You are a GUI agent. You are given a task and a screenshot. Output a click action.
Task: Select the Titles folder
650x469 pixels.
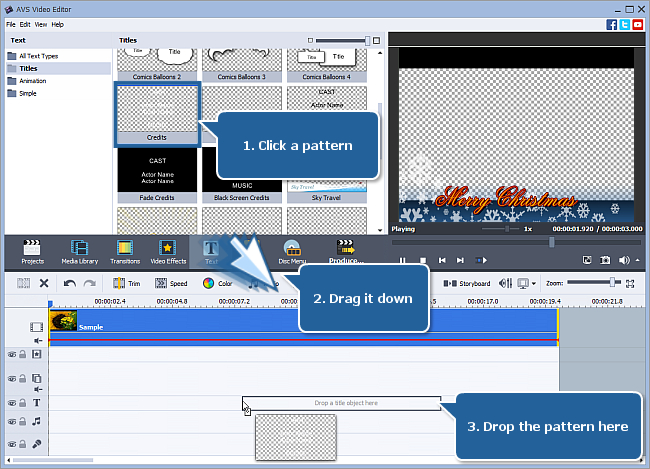59,68
